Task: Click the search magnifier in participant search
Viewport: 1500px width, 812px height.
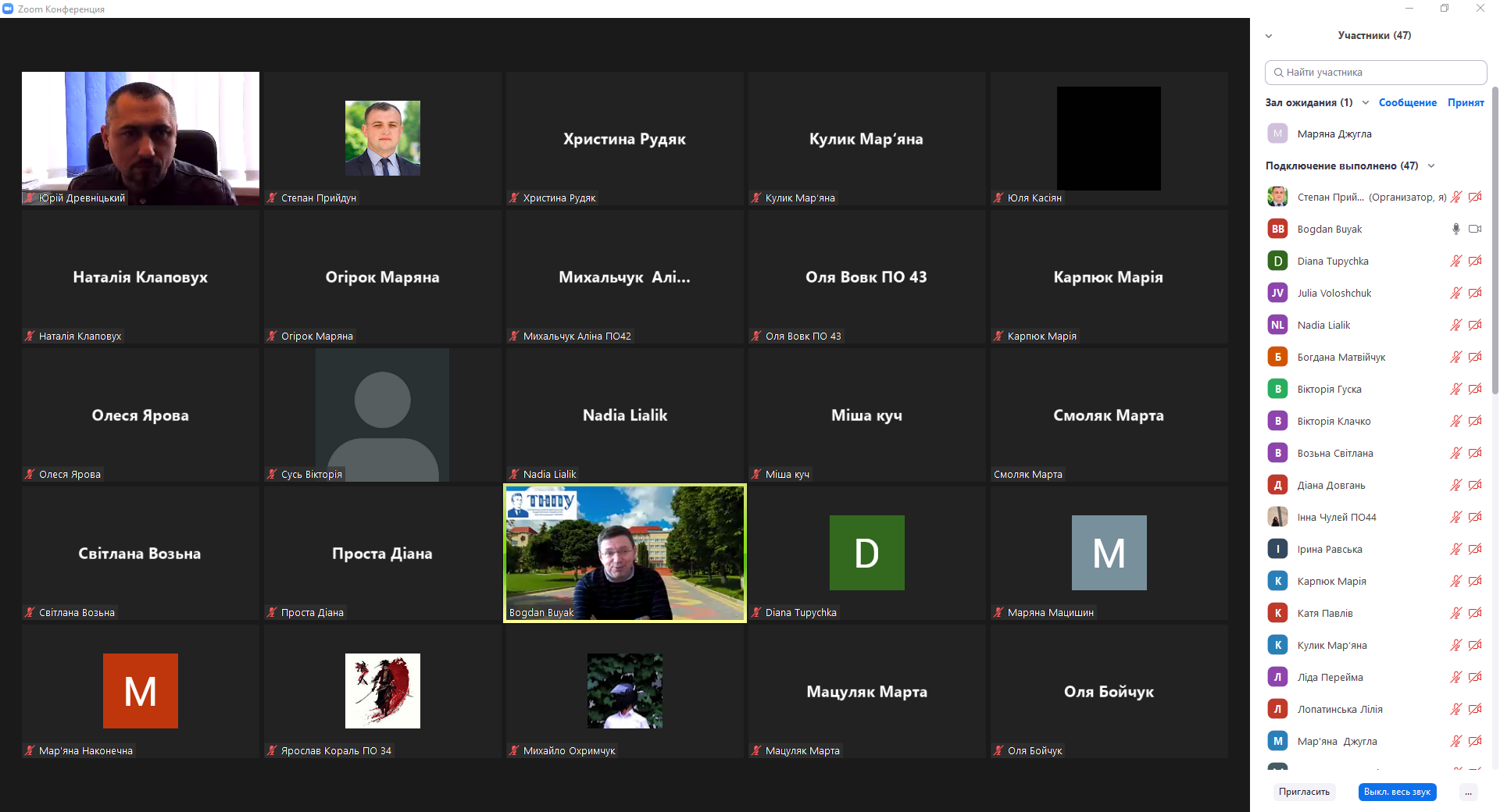Action: (1278, 73)
